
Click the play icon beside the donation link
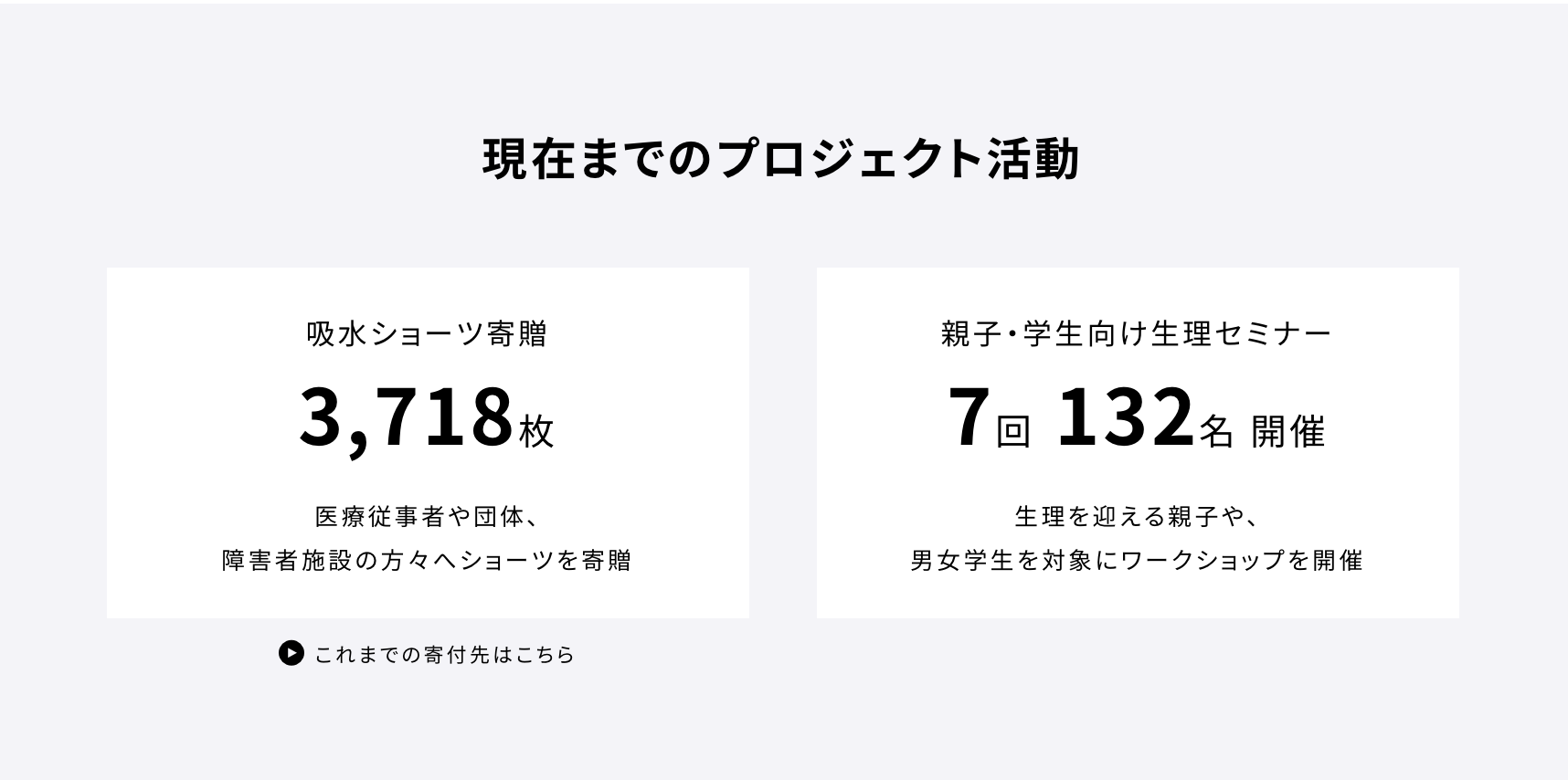point(291,654)
